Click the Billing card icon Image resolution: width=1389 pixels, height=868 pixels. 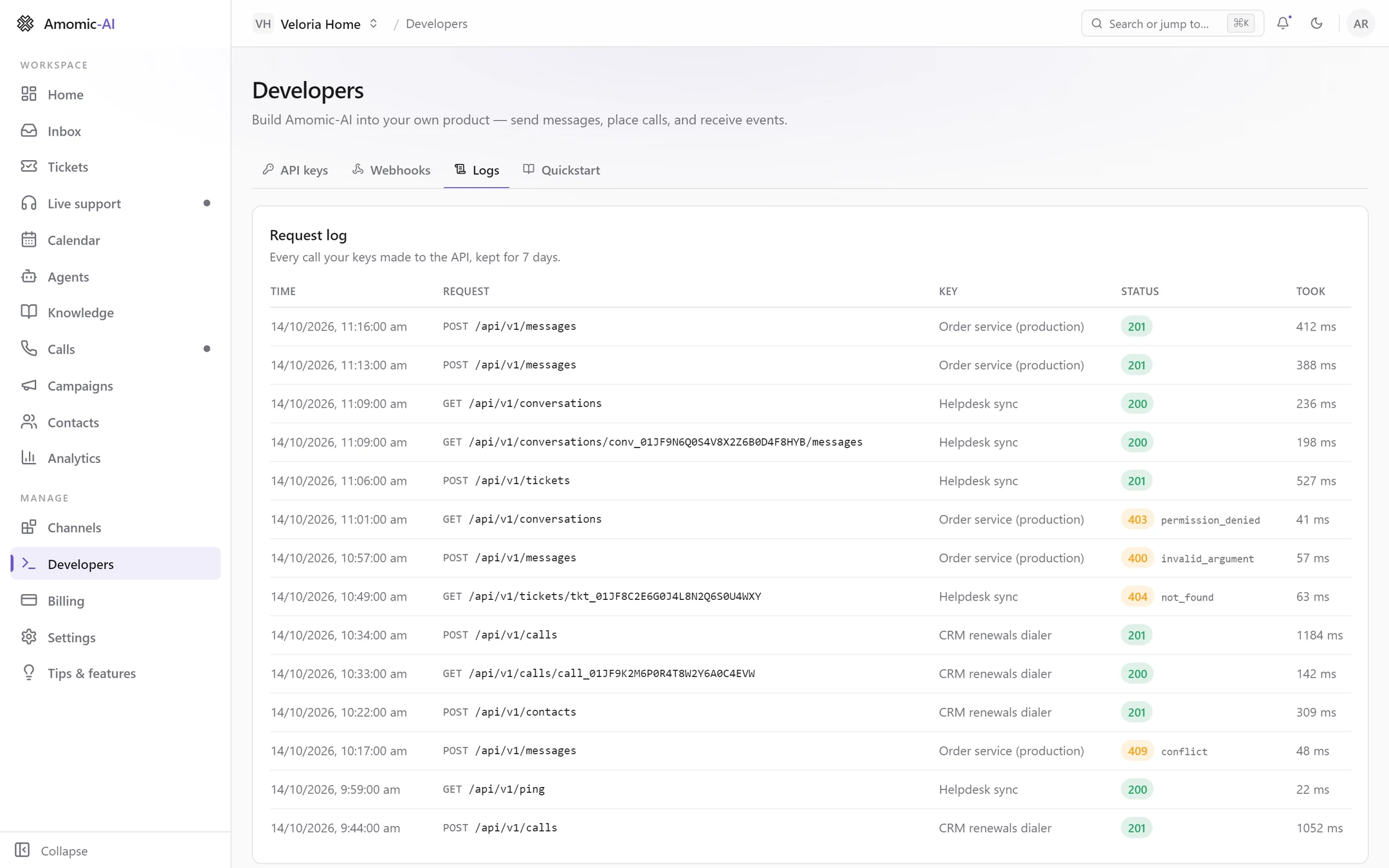(29, 600)
